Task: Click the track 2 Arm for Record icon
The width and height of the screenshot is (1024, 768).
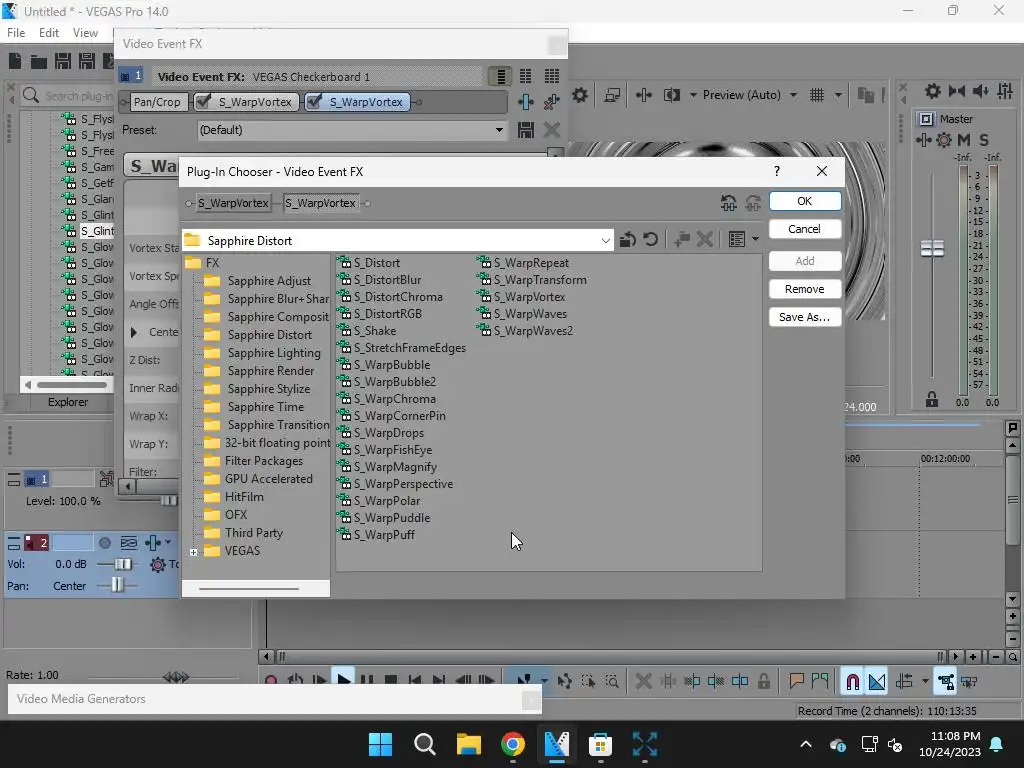Action: pyautogui.click(x=104, y=543)
